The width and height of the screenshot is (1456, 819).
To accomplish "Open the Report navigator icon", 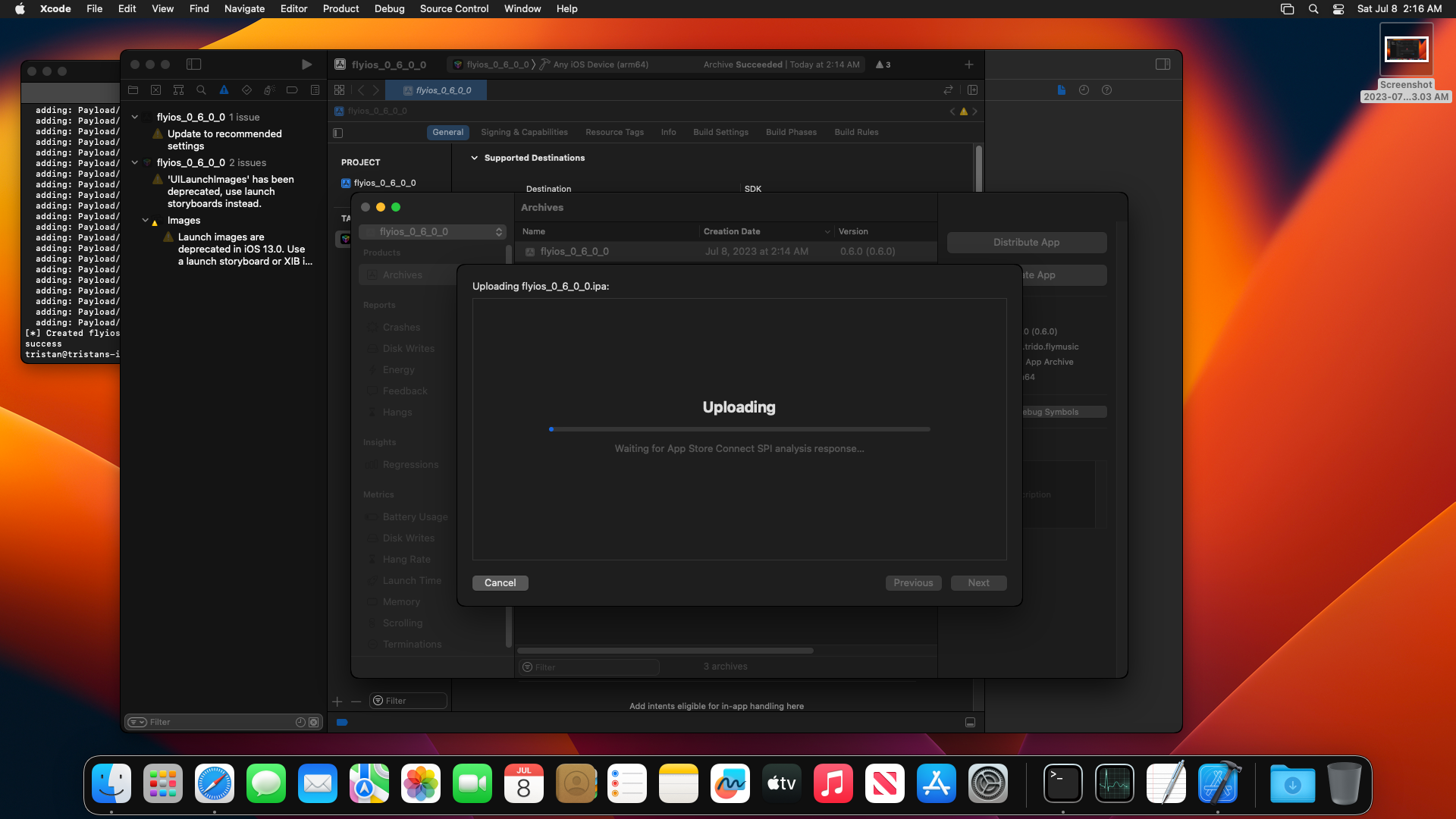I will [x=315, y=89].
